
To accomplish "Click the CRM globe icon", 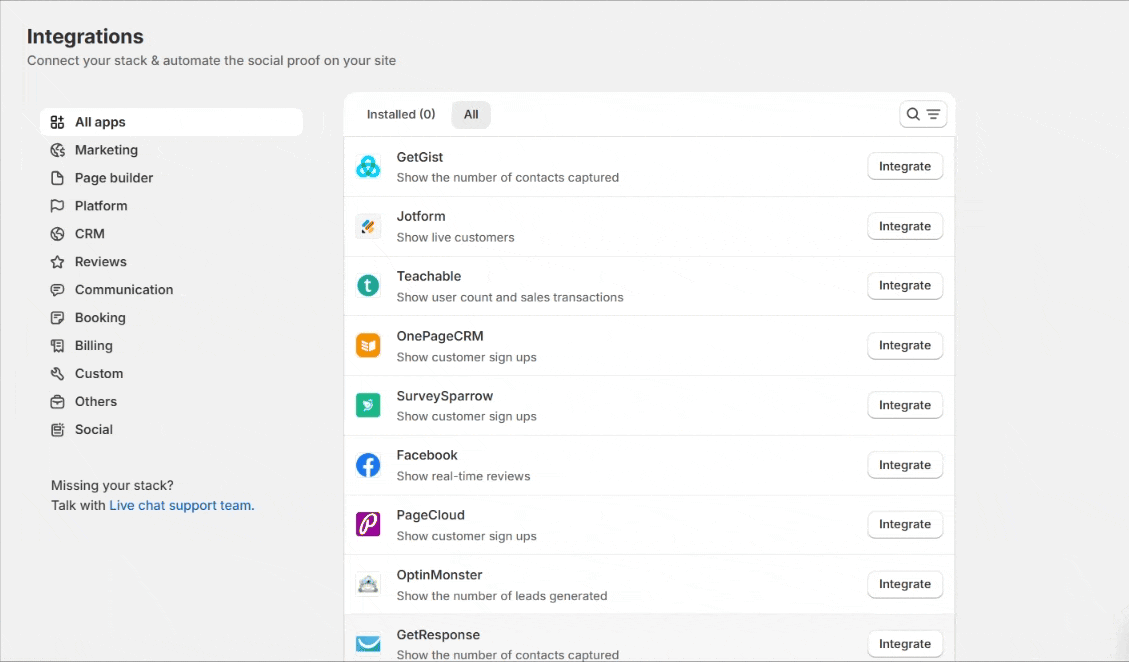I will 58,234.
